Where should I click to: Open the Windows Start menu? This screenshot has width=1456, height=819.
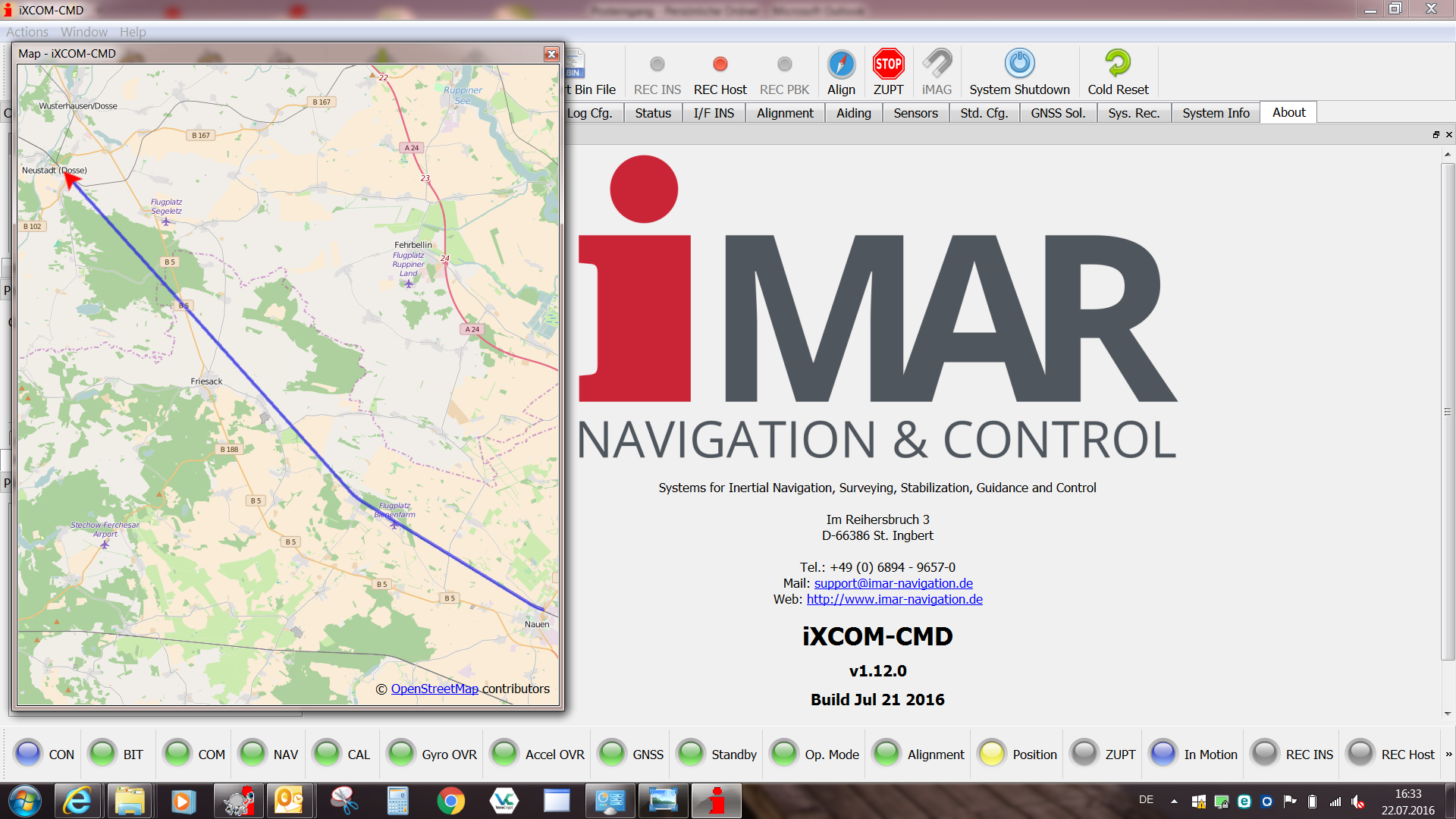click(24, 801)
